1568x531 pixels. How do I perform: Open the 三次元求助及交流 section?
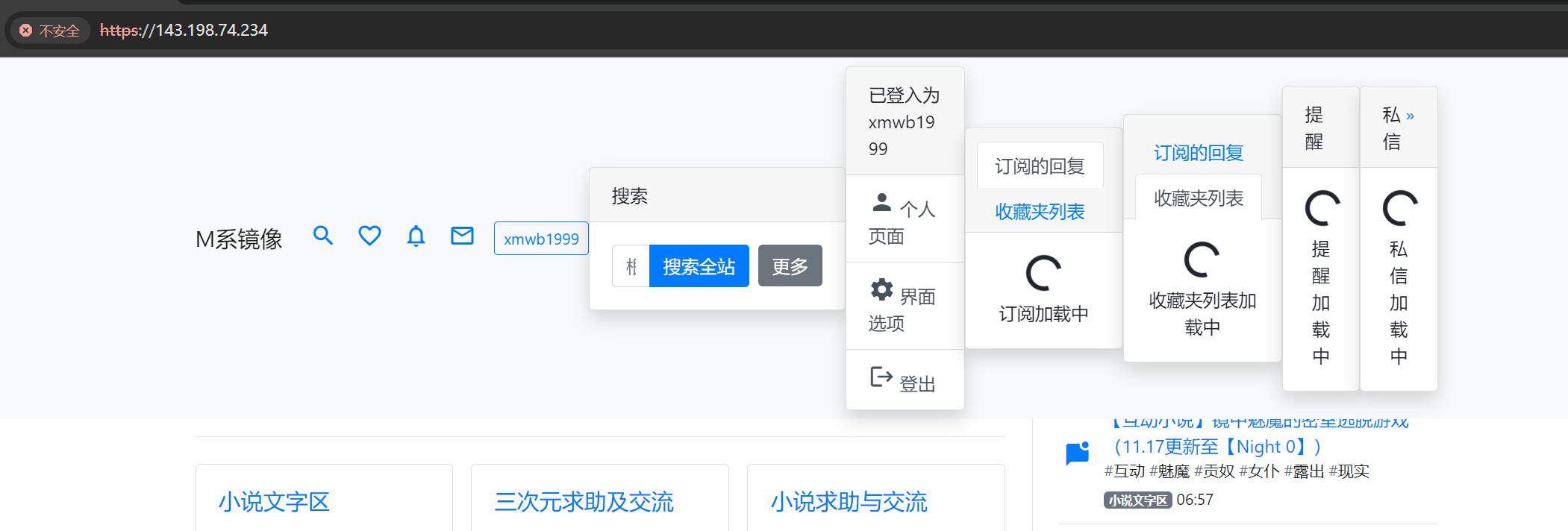point(584,502)
